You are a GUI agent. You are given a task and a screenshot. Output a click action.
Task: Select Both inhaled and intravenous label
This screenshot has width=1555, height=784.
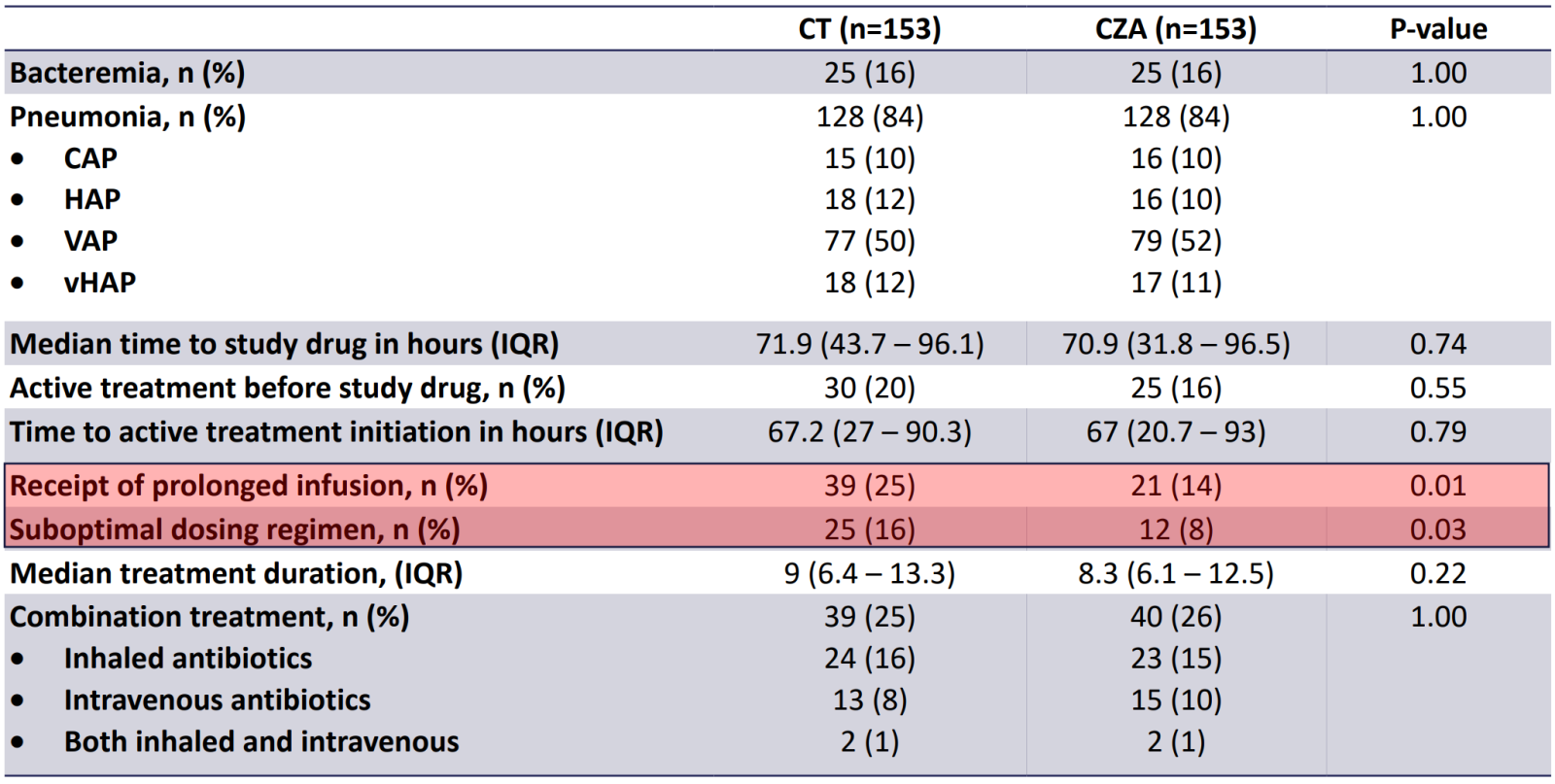[260, 742]
